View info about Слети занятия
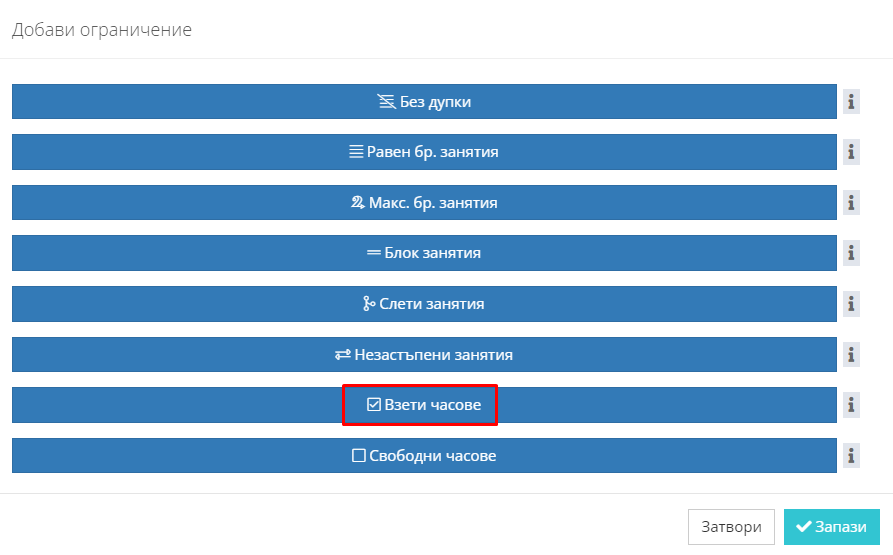 pyautogui.click(x=851, y=304)
